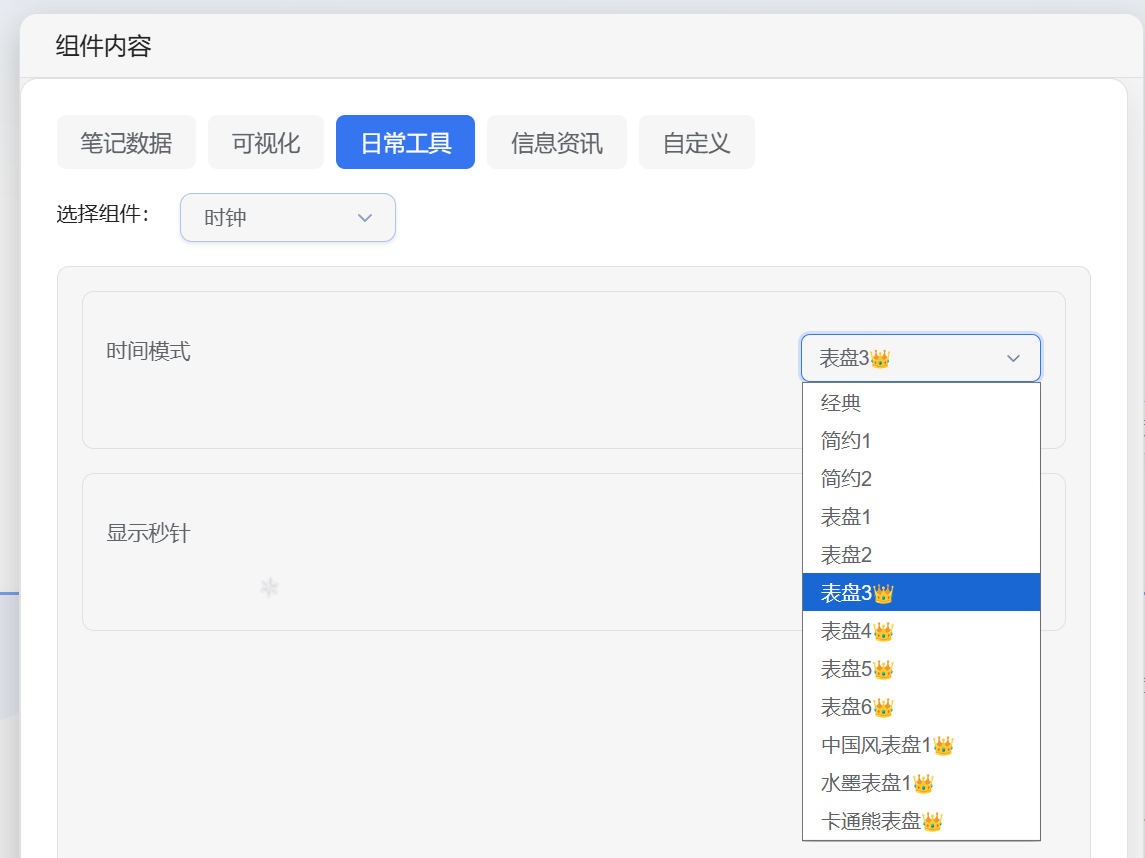Select 水墨表盘1 option
This screenshot has height=858, width=1145.
(x=921, y=783)
